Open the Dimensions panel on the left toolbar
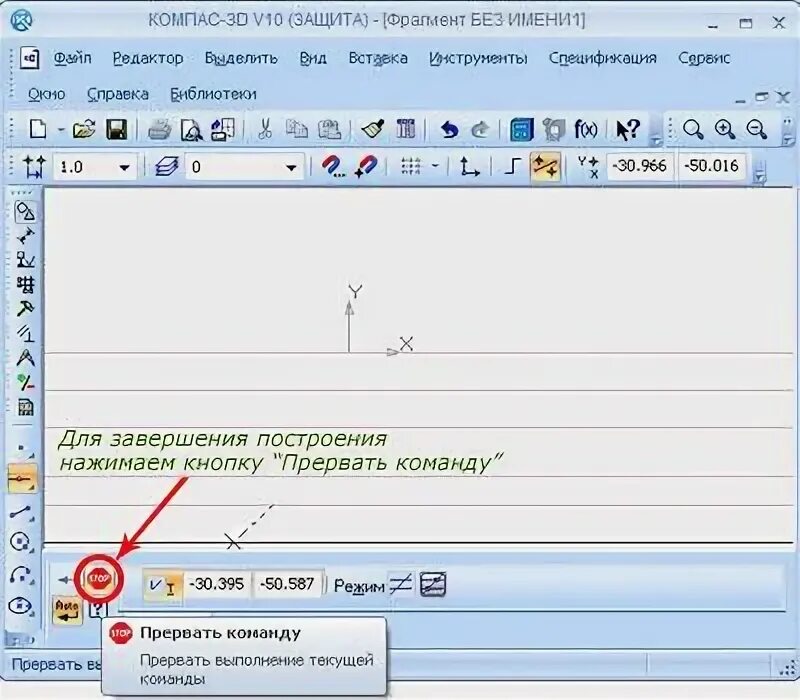The width and height of the screenshot is (800, 700). tap(25, 236)
